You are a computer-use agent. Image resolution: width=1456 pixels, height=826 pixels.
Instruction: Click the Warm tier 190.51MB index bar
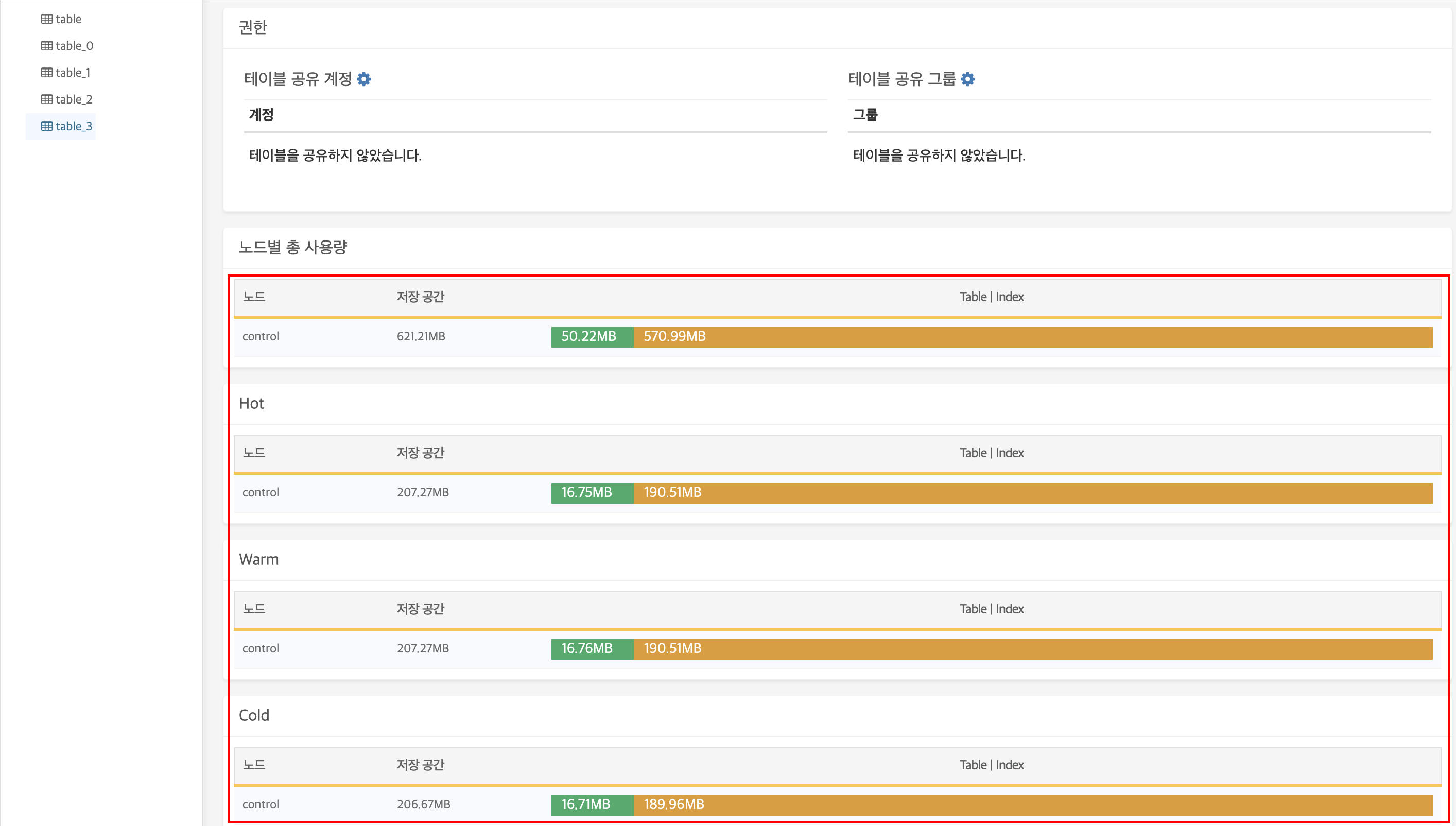(1032, 648)
